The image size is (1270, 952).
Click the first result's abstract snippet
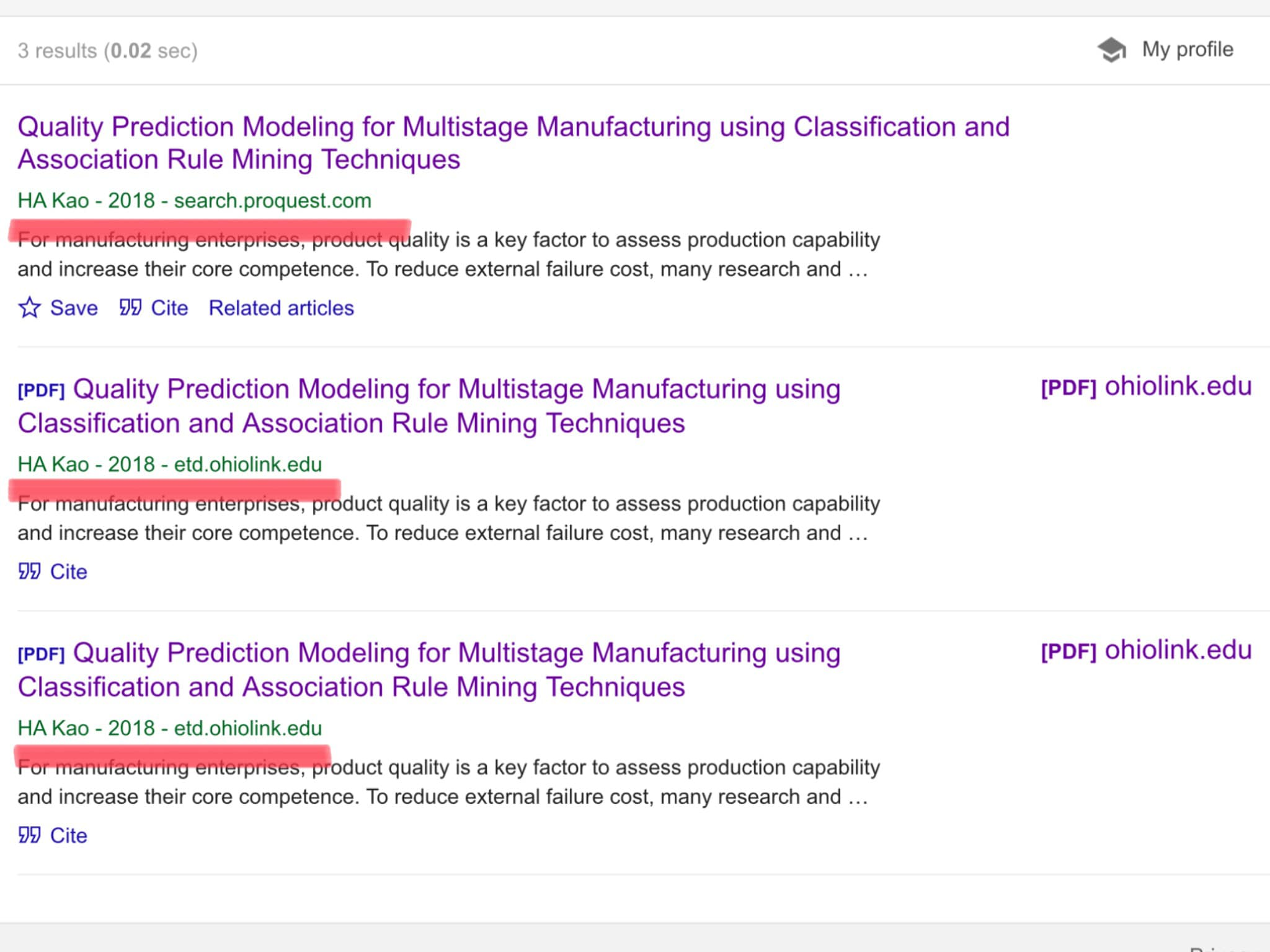click(449, 254)
